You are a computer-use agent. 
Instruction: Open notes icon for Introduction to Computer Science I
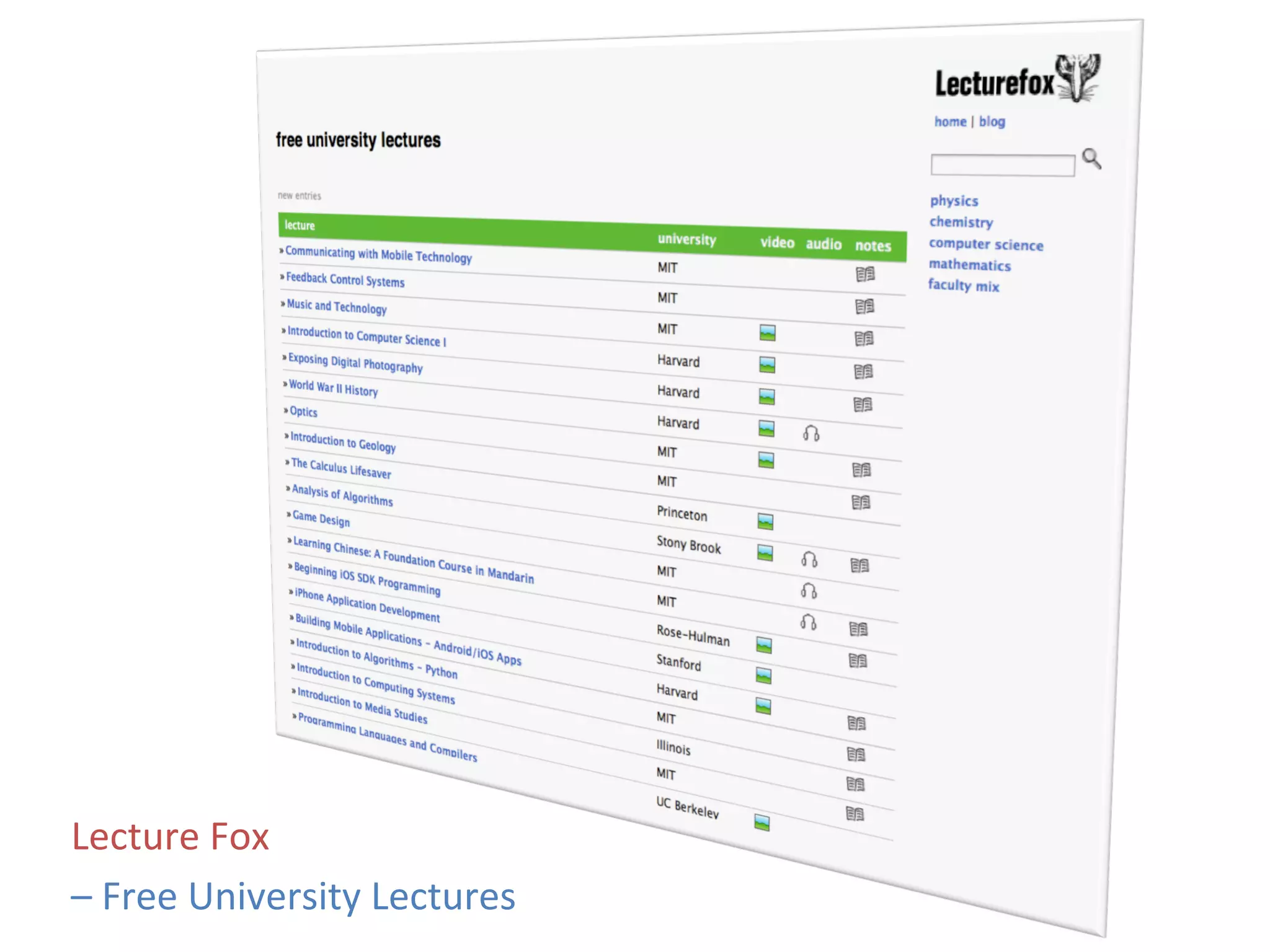[x=863, y=371]
